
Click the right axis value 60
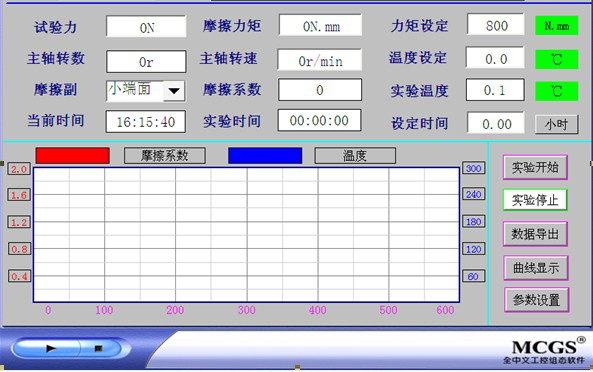pos(473,276)
